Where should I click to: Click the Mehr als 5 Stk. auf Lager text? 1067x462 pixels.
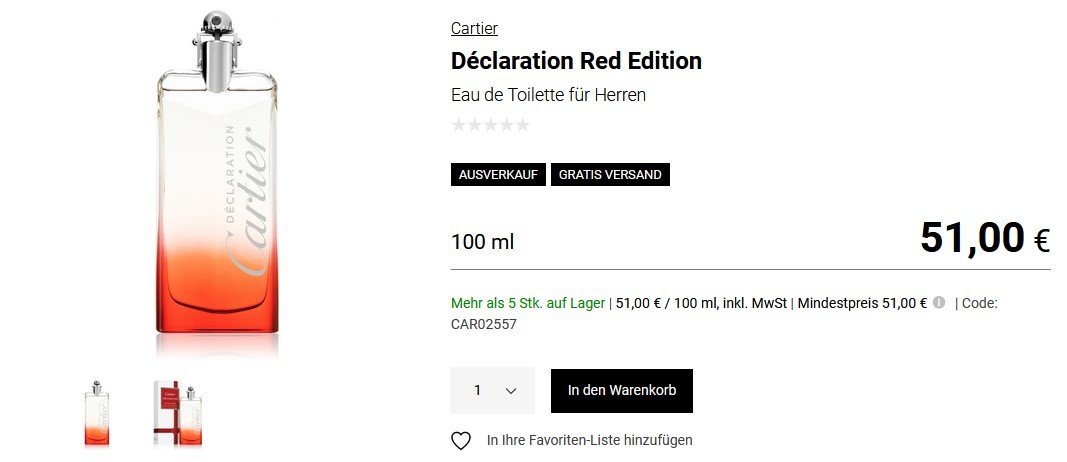point(528,302)
